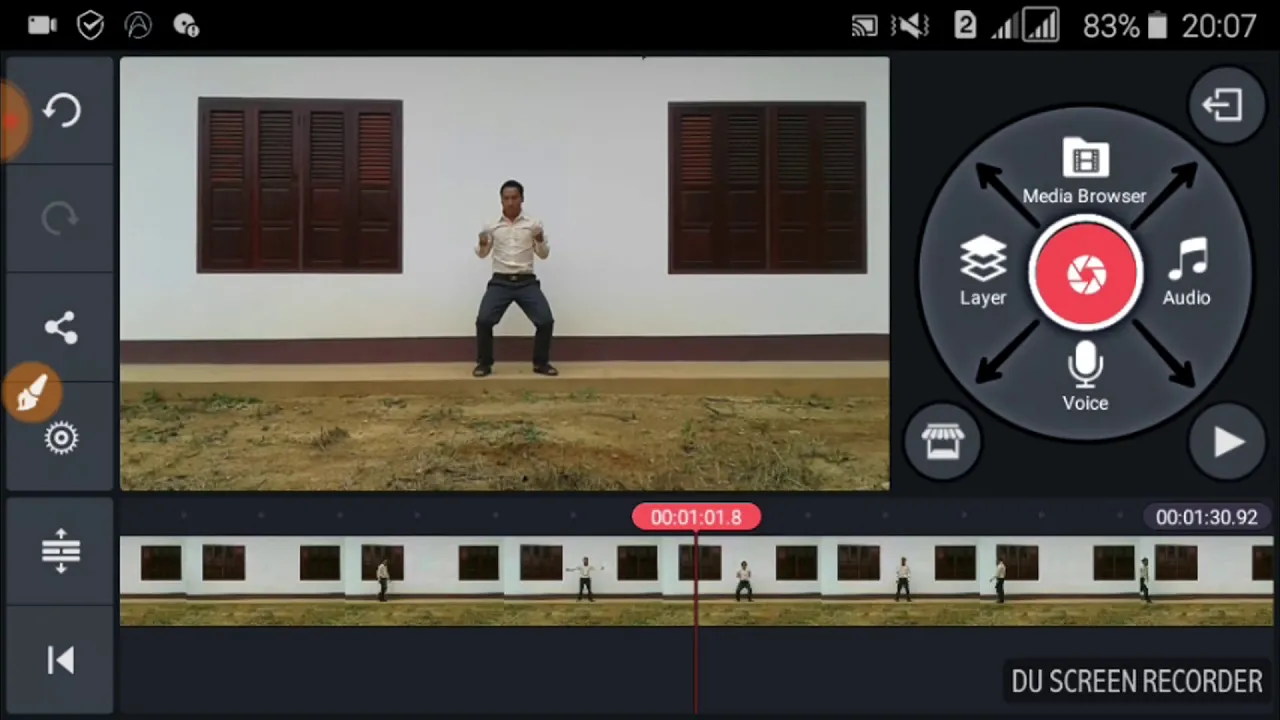Screen dimensions: 1280x720
Task: Tap the battery 83% indicator
Action: coord(1126,26)
